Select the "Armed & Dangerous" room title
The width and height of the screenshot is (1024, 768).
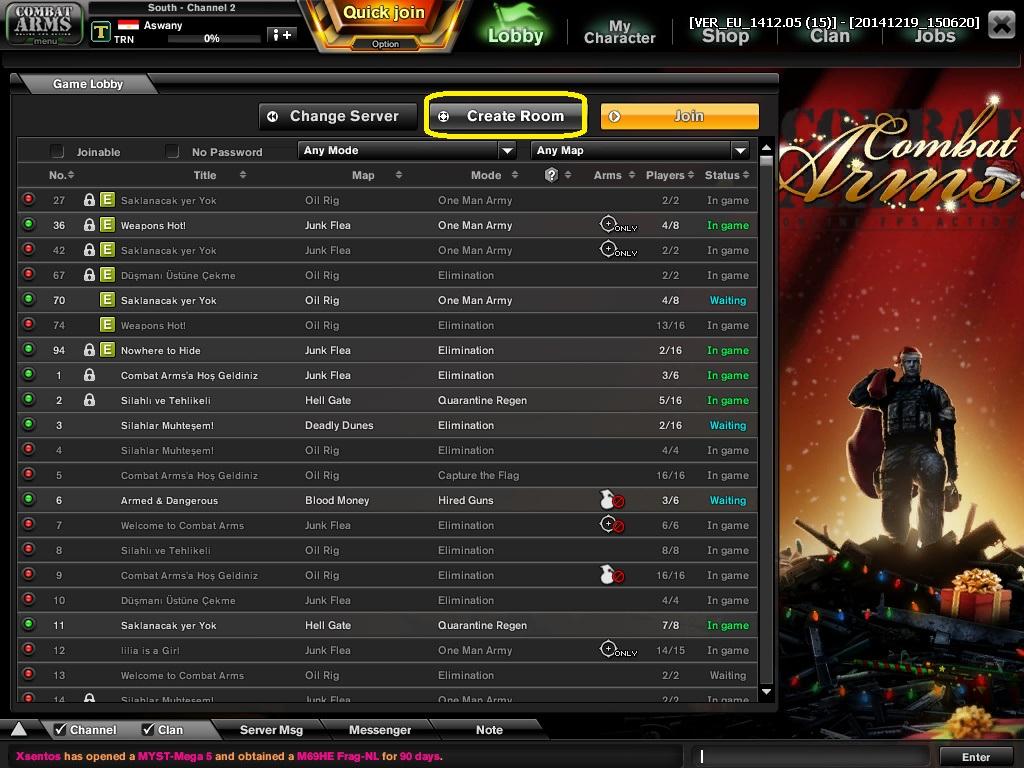pos(169,501)
